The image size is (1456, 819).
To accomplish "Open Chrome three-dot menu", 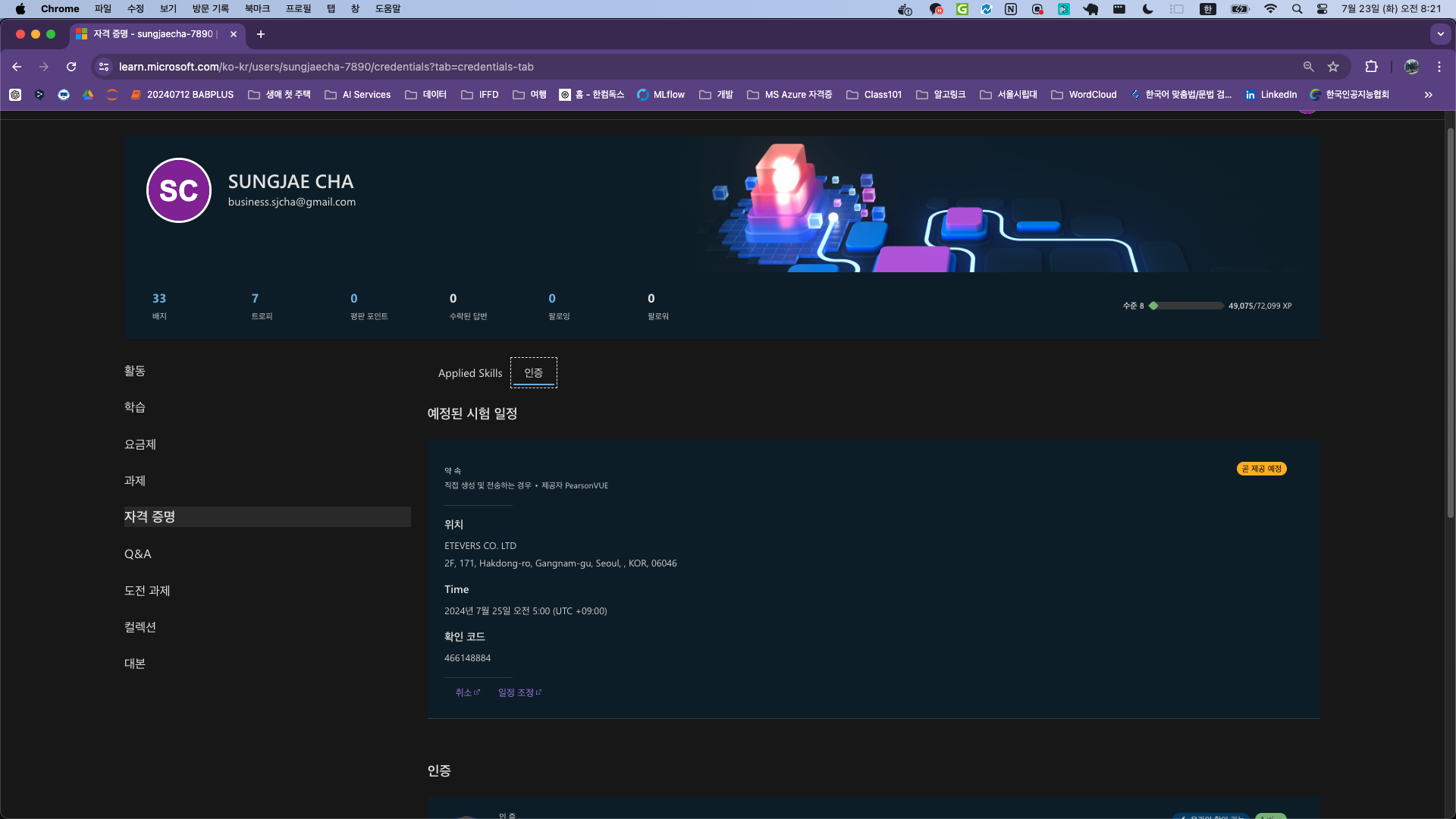I will pos(1439,67).
